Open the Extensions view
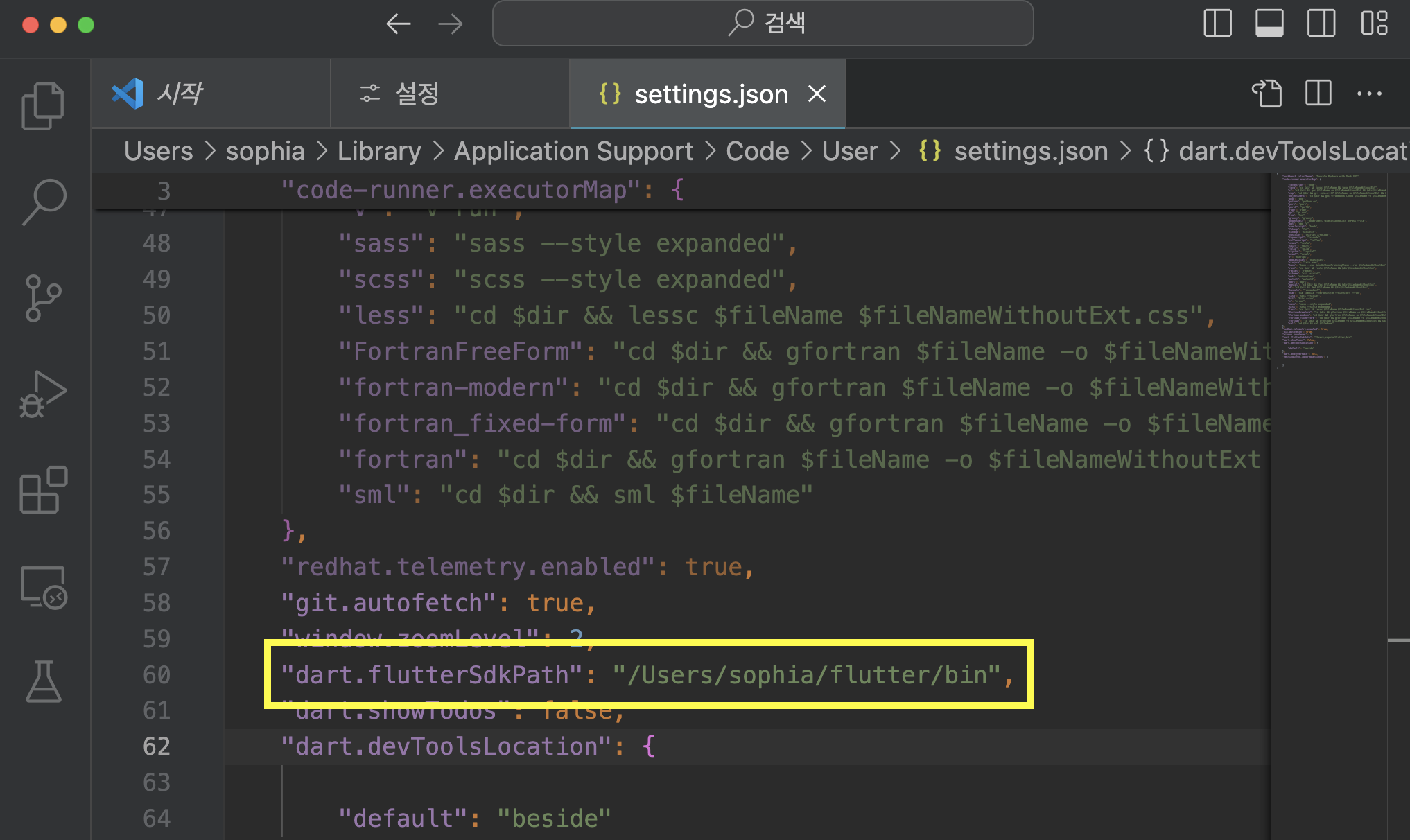The image size is (1410, 840). pyautogui.click(x=43, y=490)
